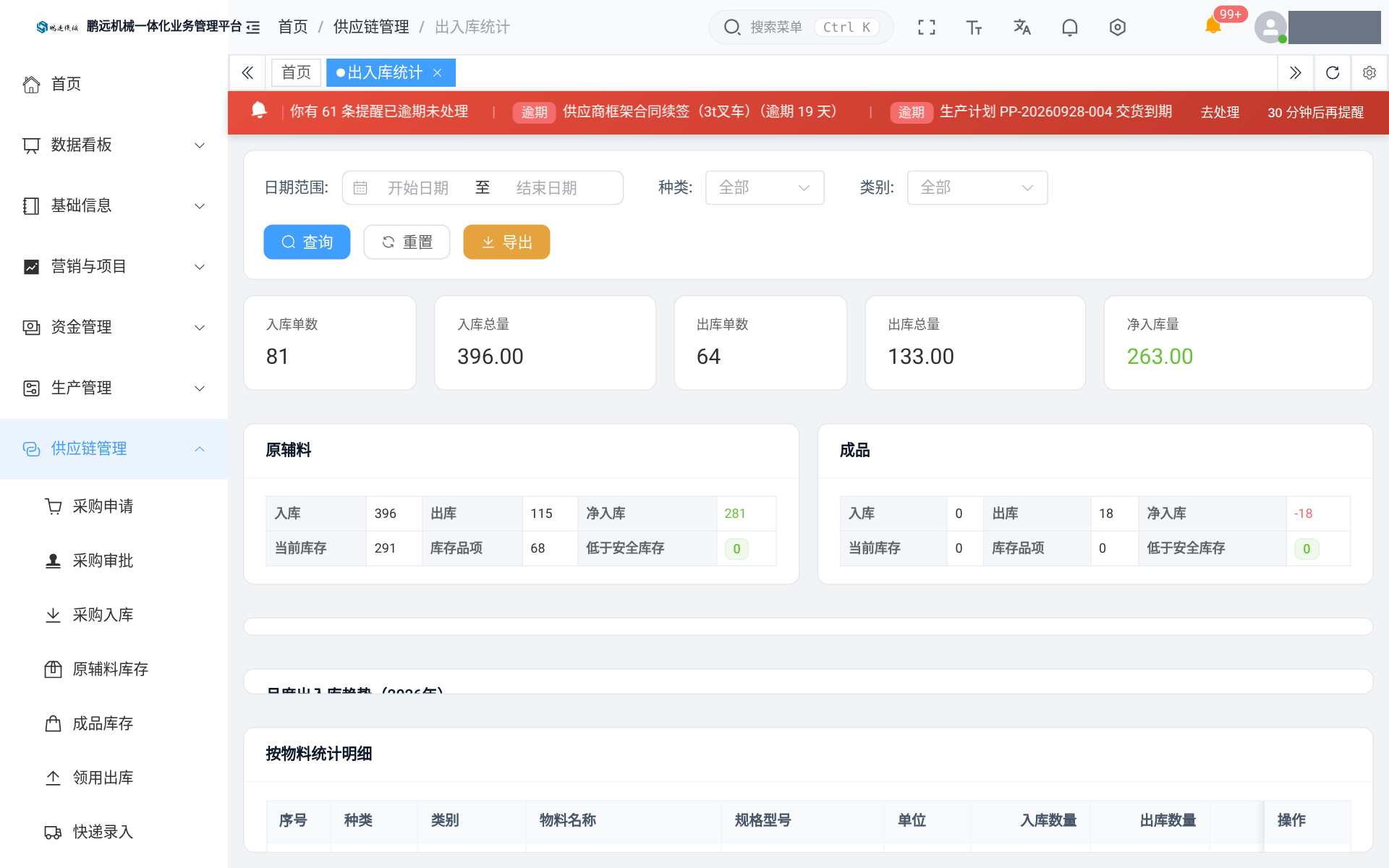
Task: Click the 查询 button
Action: [307, 242]
